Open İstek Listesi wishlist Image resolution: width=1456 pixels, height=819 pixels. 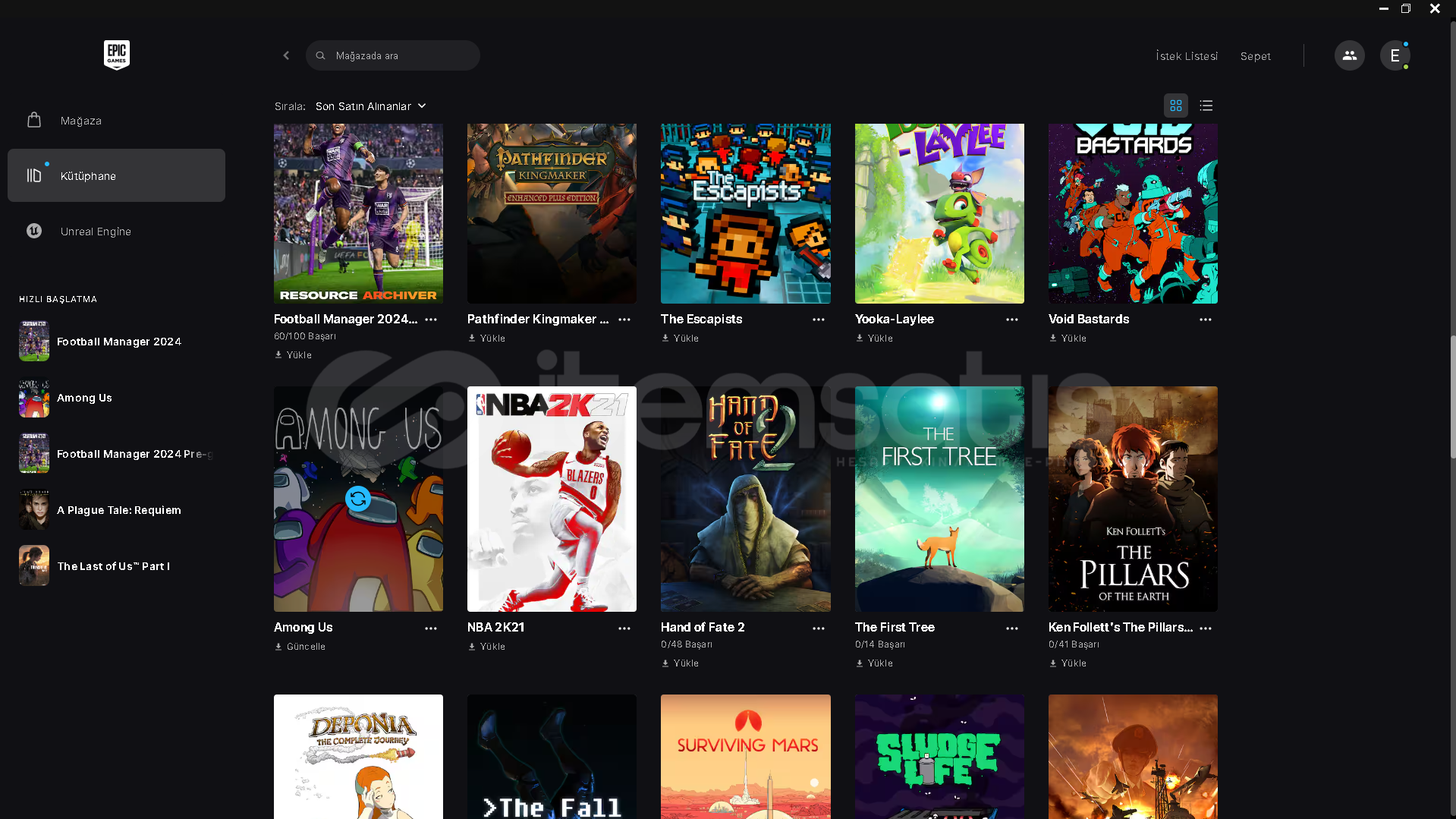[1187, 56]
